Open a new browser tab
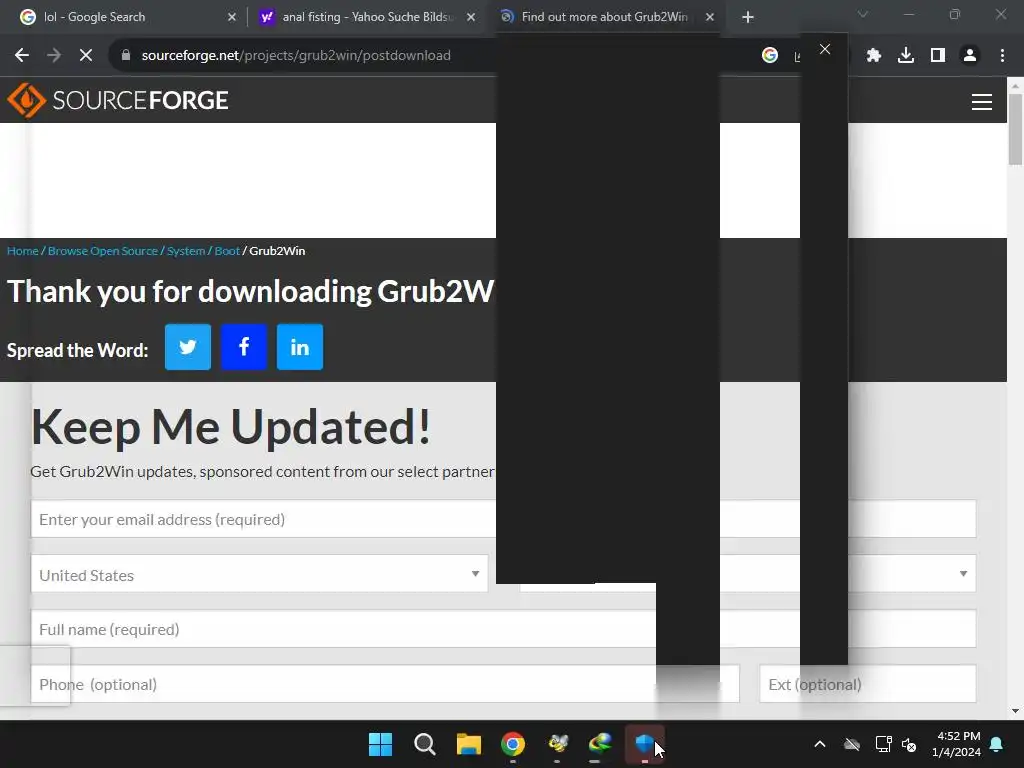 point(748,17)
